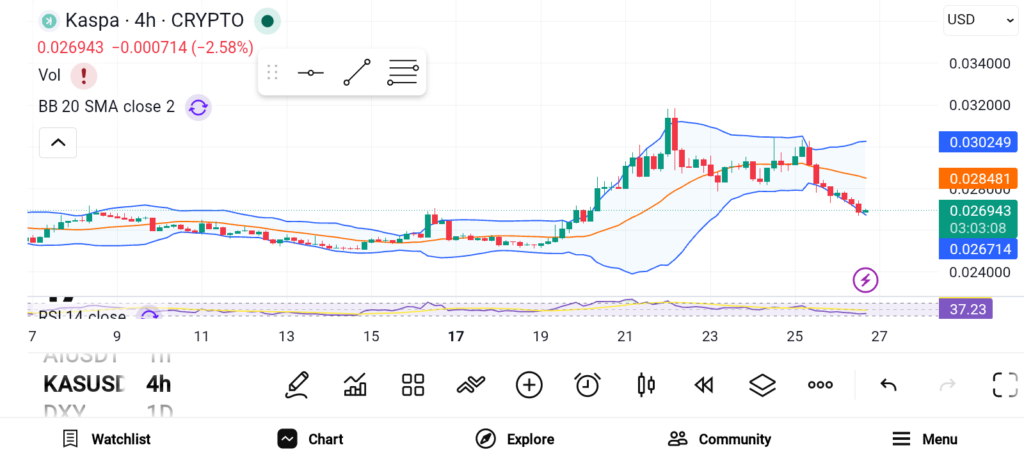Open the Menu tab
This screenshot has height=461, width=1024.
[x=925, y=439]
